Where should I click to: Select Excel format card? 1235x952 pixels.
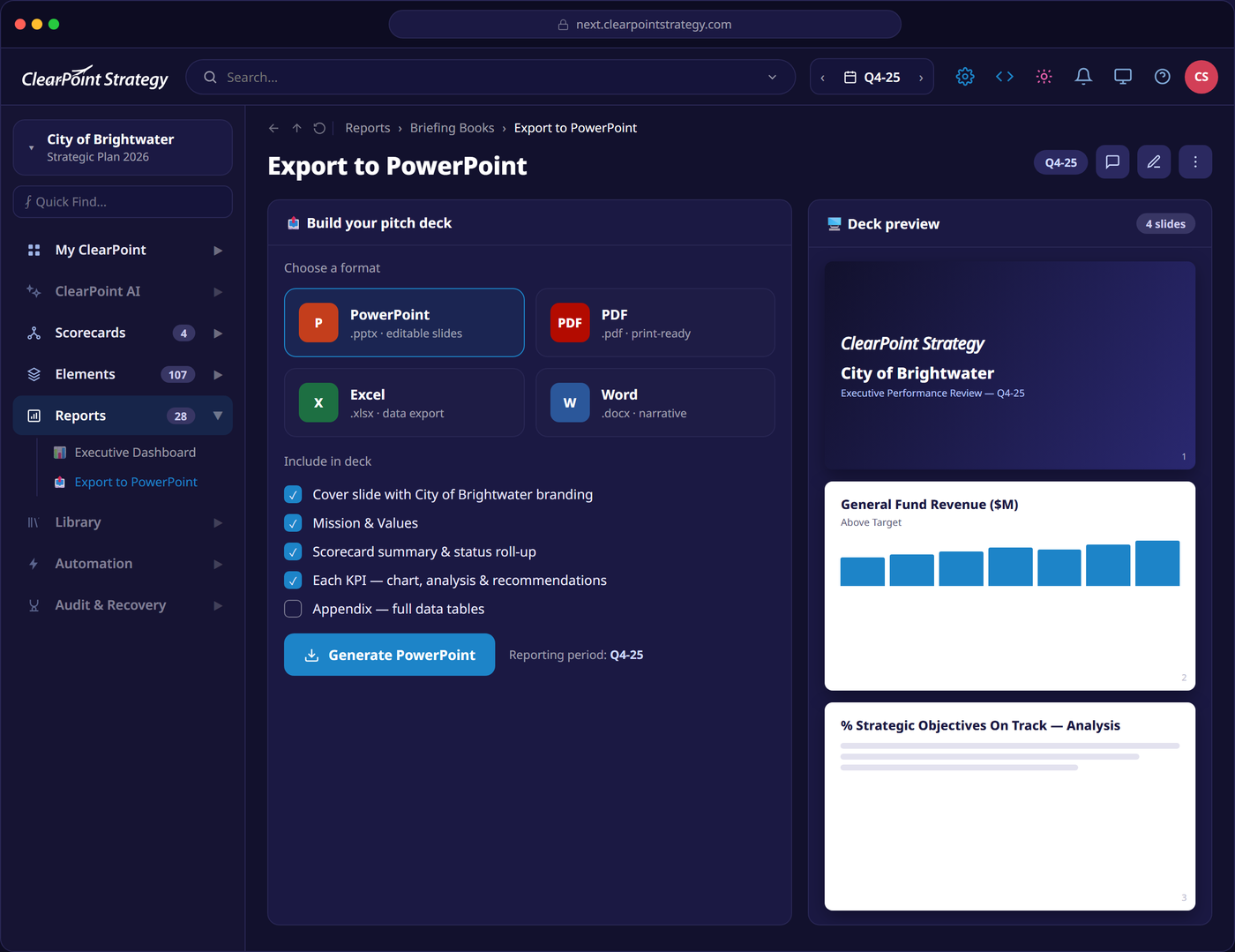click(404, 403)
